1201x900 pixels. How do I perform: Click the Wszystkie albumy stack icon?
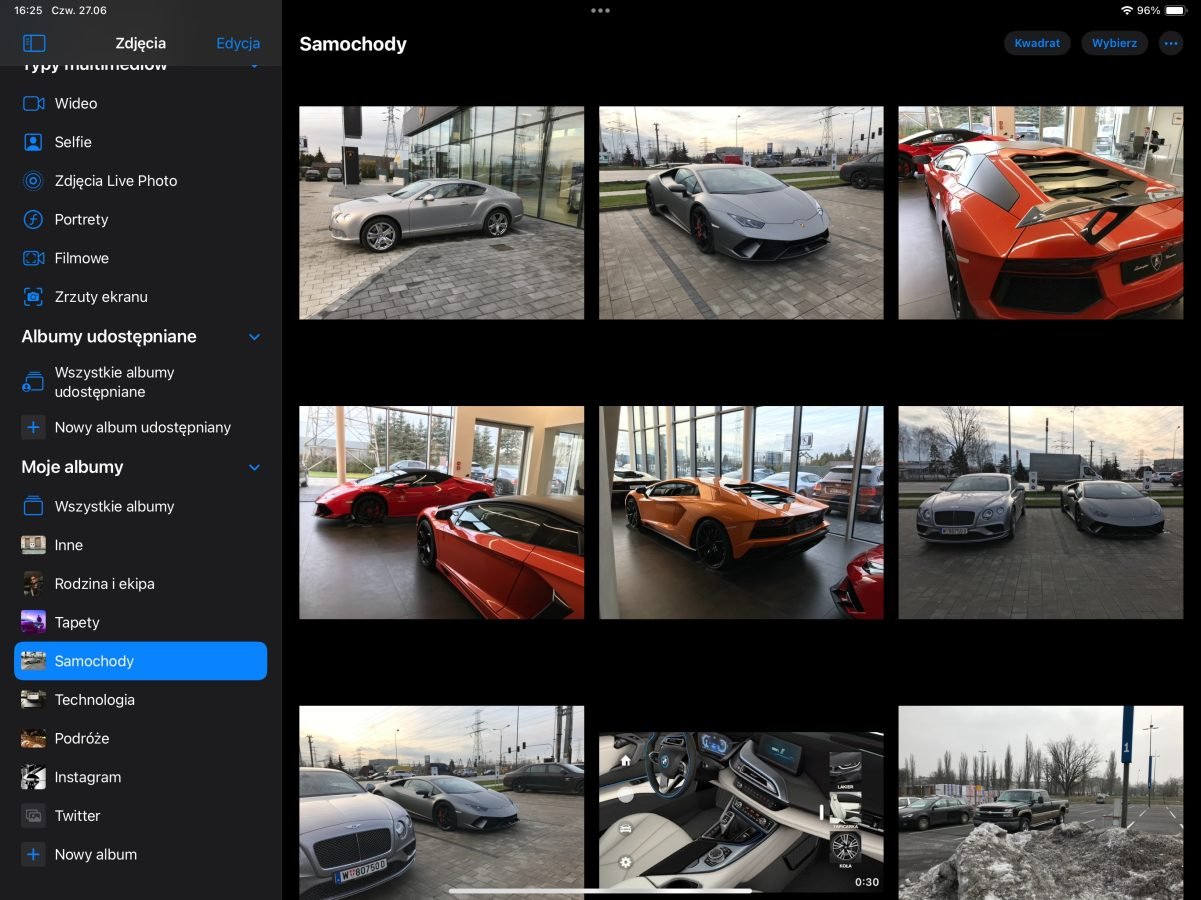34,506
